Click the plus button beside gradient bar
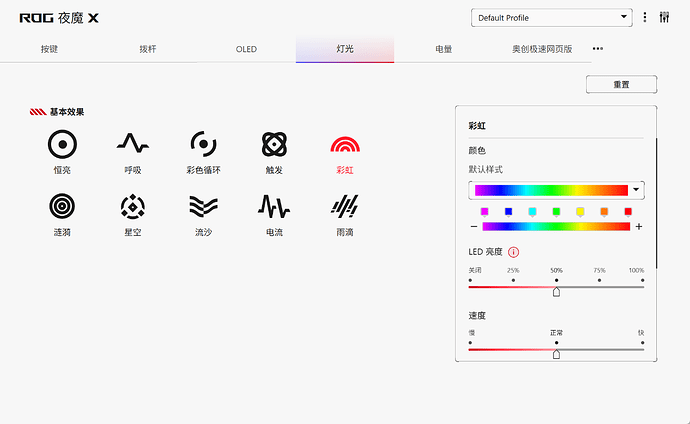690x424 pixels. pos(639,227)
